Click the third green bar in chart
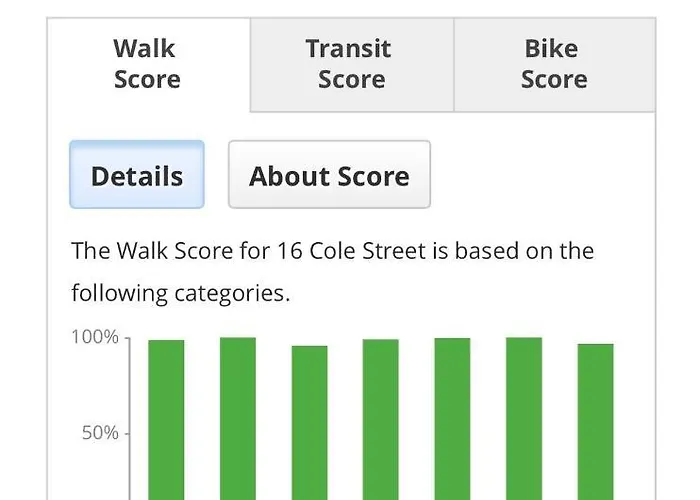 click(309, 422)
